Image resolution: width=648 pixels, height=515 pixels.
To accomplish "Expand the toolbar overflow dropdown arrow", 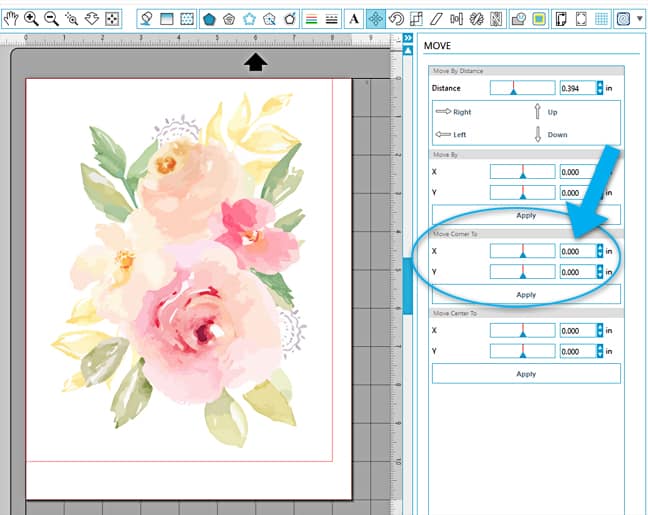I will 640,19.
